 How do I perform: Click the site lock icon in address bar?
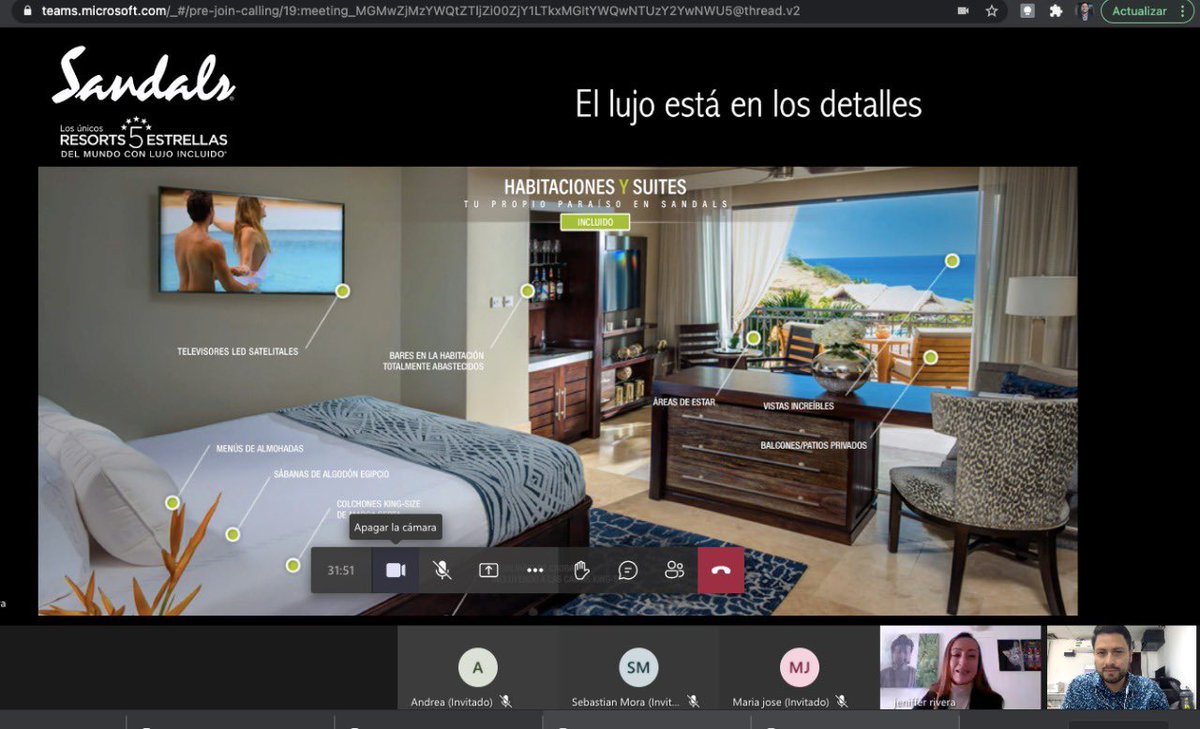(x=28, y=11)
